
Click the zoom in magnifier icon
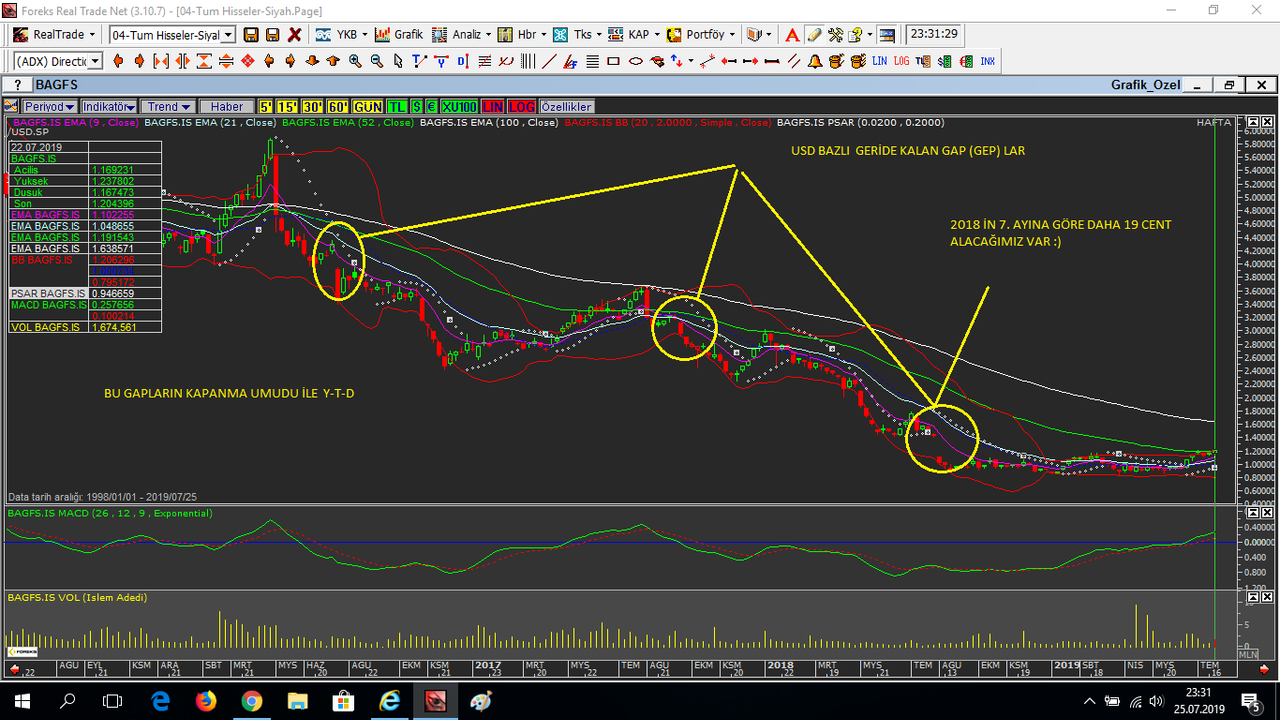355,61
